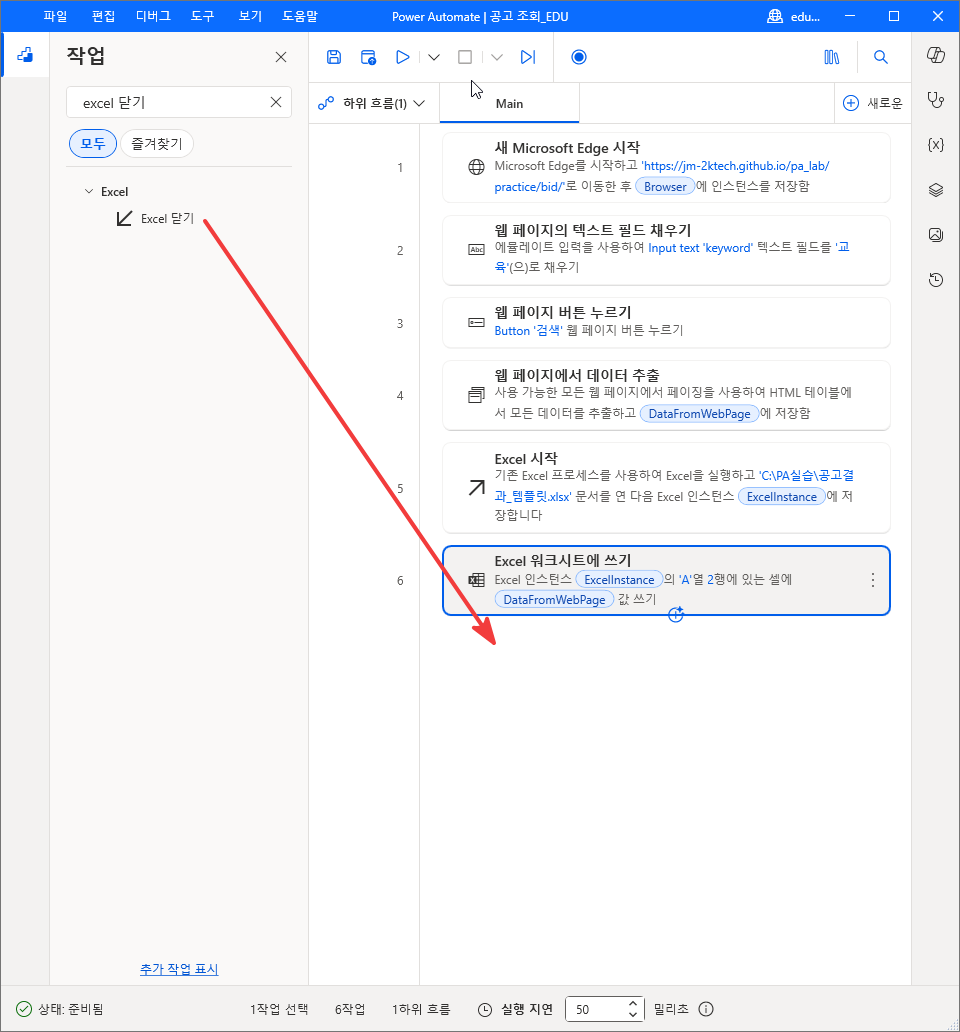Open the error history clock icon
Screen dimensions: 960x1032
[x=936, y=280]
